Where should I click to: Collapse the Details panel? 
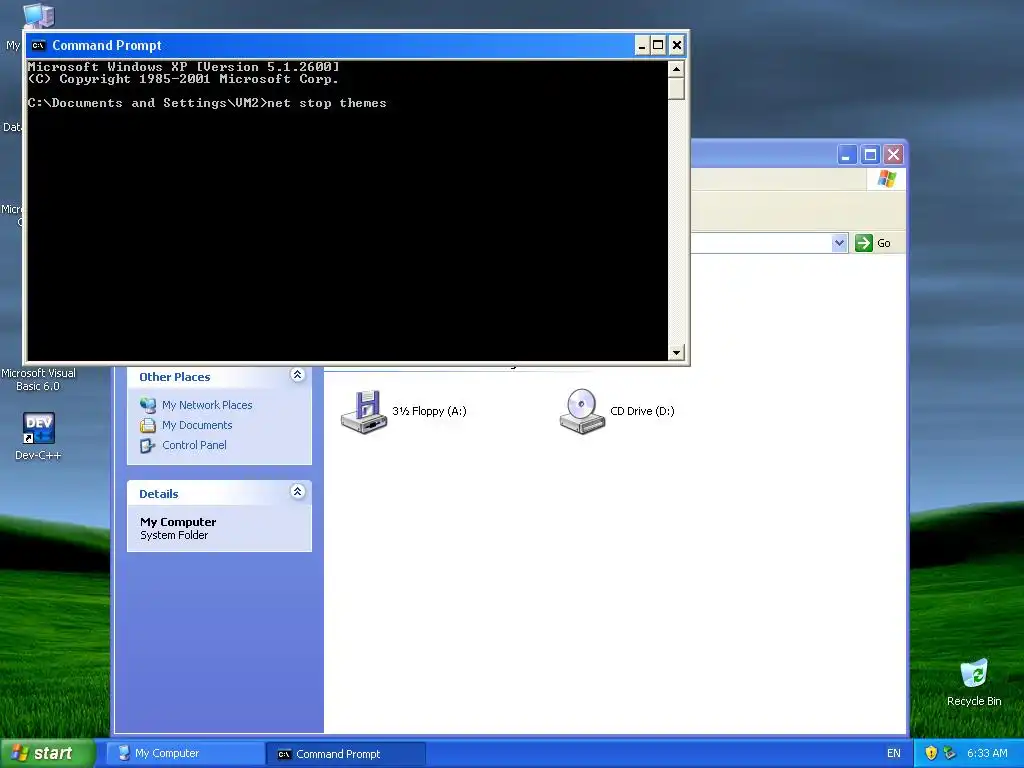(297, 492)
